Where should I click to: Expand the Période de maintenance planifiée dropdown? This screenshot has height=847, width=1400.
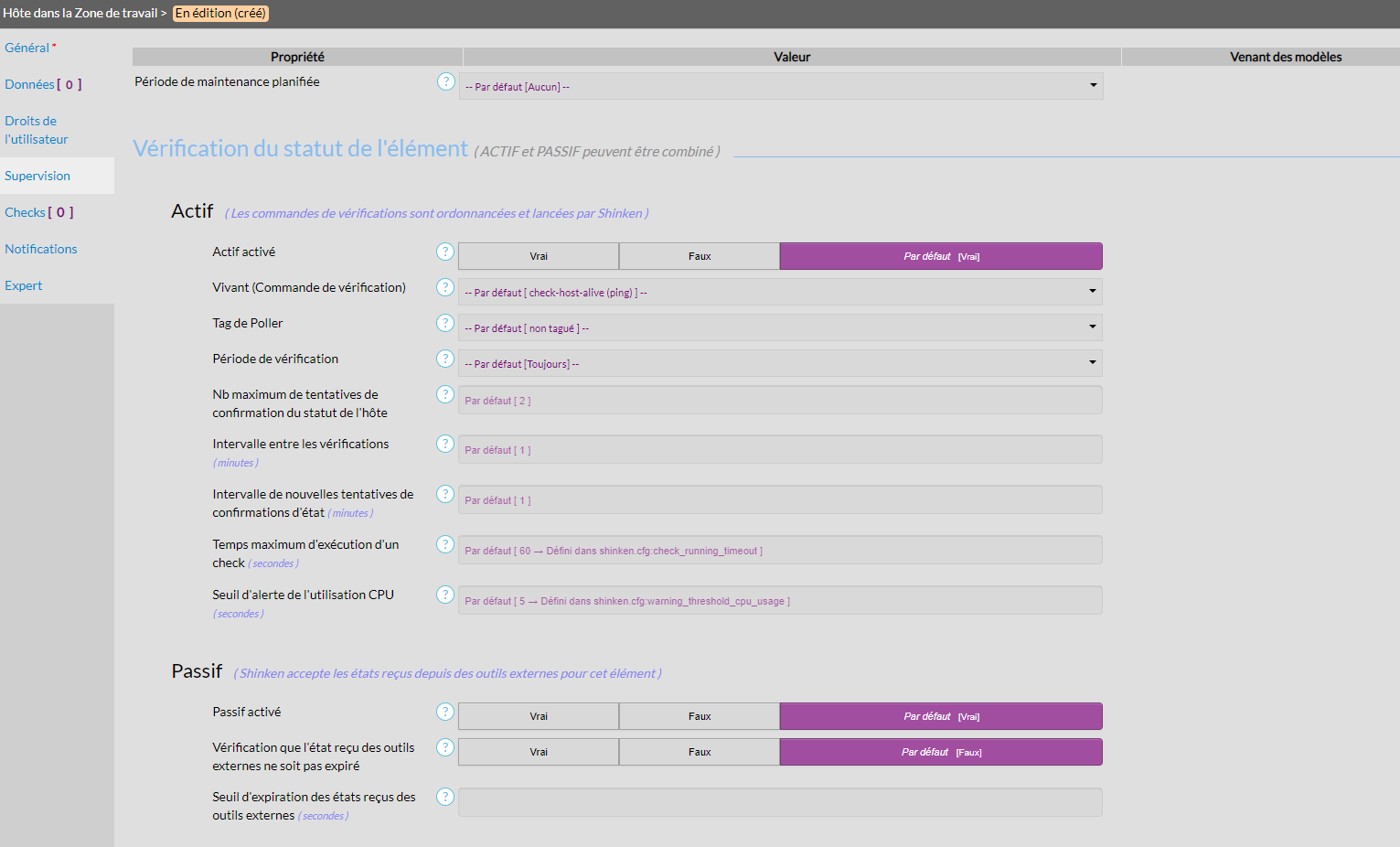pyautogui.click(x=781, y=87)
